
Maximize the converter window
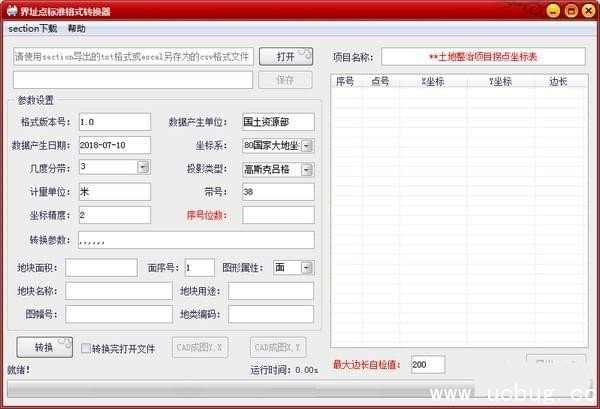570,11
